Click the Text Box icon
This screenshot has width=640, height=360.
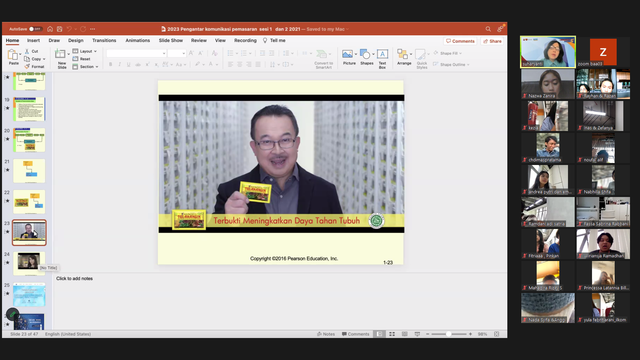tap(382, 54)
